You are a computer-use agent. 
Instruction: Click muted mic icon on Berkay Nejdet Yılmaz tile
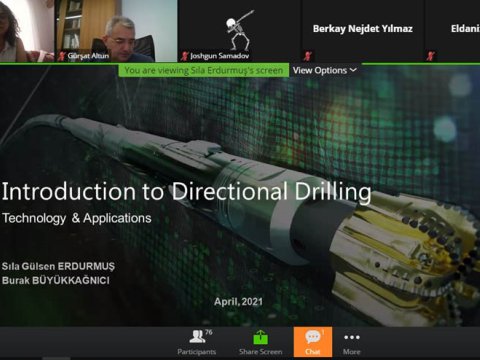(x=307, y=56)
